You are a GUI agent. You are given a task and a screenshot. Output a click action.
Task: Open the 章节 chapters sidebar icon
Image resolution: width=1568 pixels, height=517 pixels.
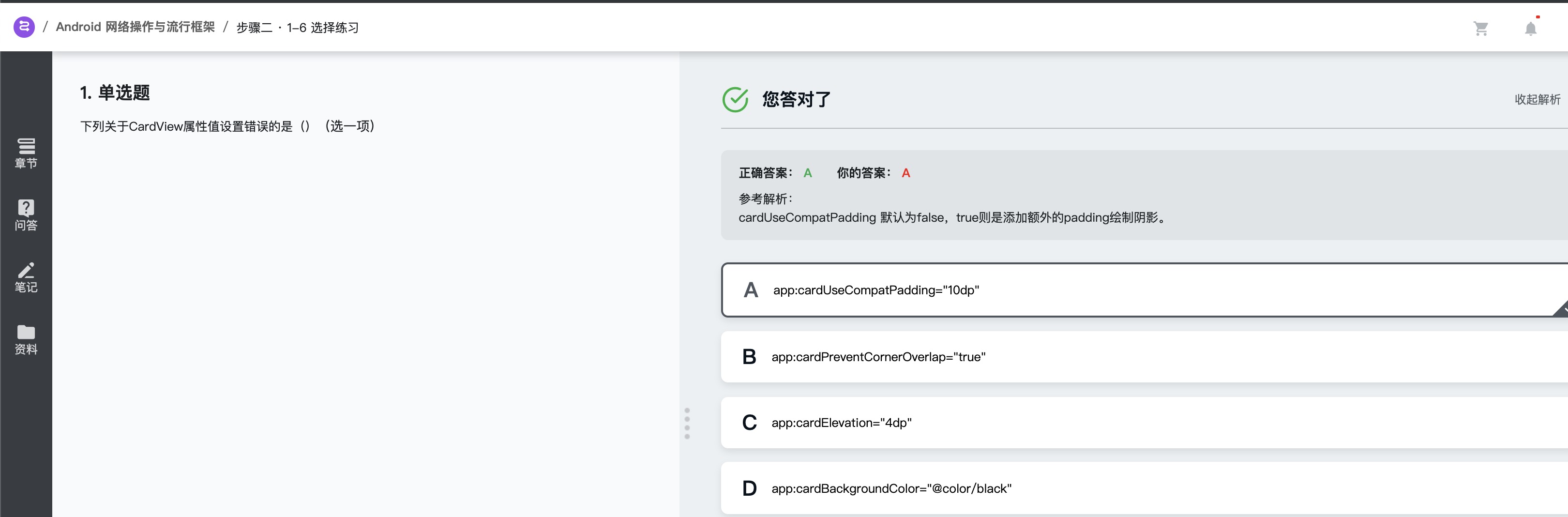tap(26, 153)
